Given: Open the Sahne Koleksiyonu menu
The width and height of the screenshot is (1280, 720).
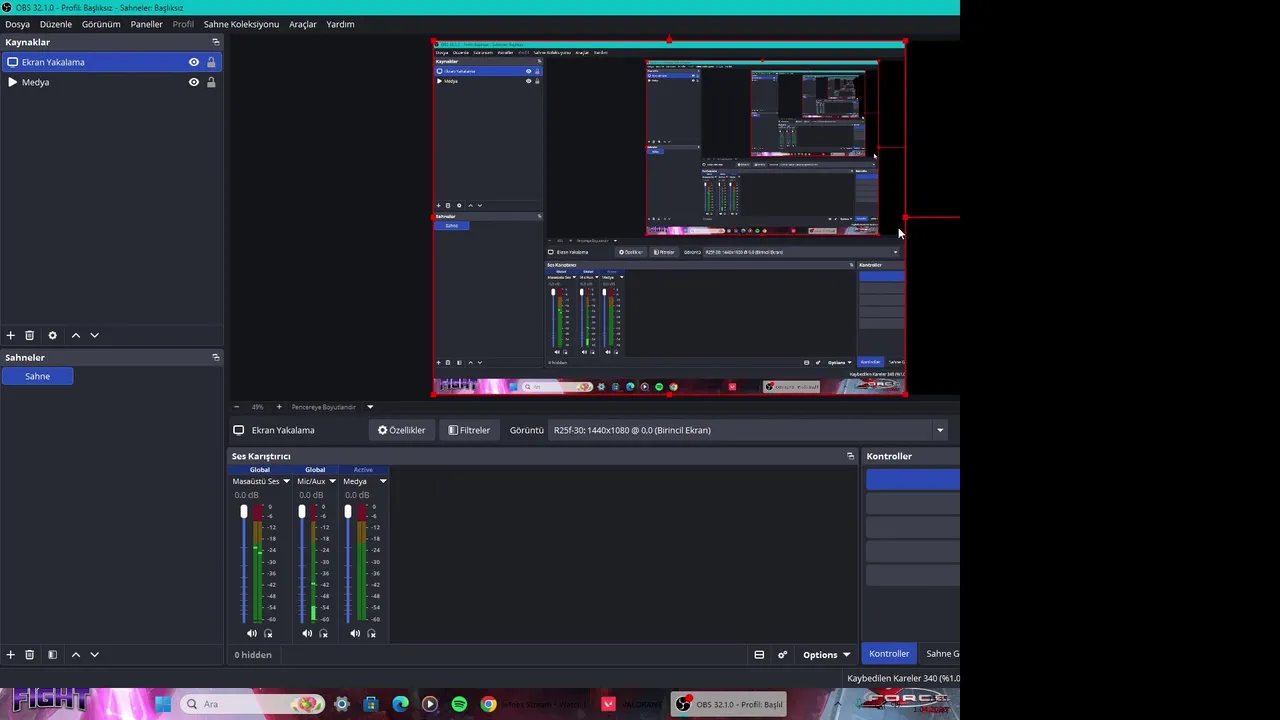Looking at the screenshot, I should [241, 24].
